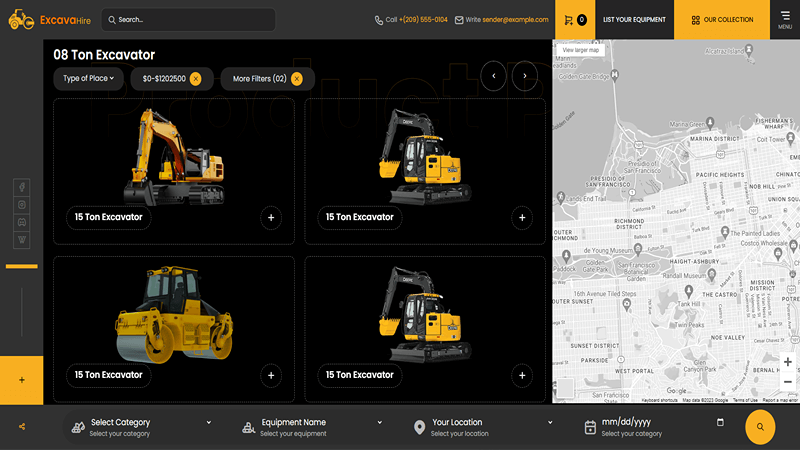Click the sender@example.com email link

[x=515, y=20]
